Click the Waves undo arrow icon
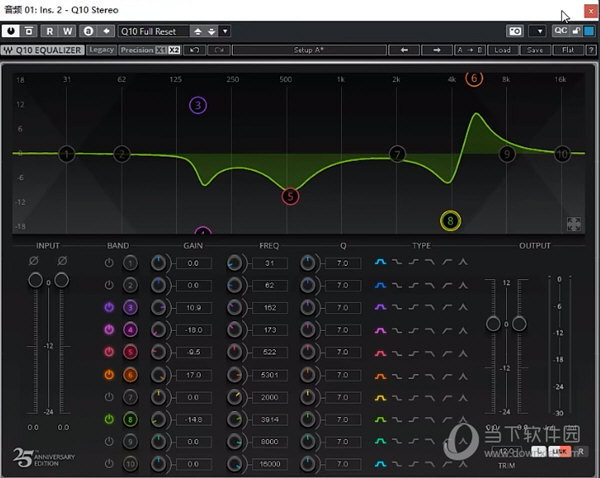Viewport: 600px width, 478px height. click(194, 50)
